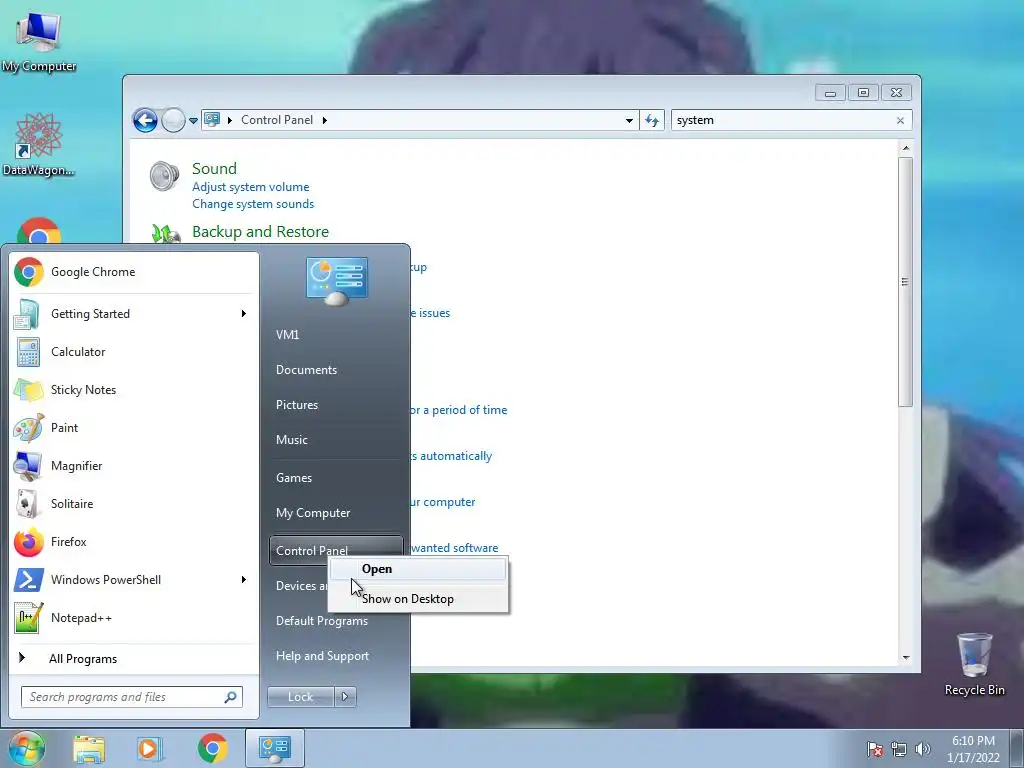This screenshot has width=1024, height=768.
Task: Click the scrollbar down arrow
Action: [906, 658]
